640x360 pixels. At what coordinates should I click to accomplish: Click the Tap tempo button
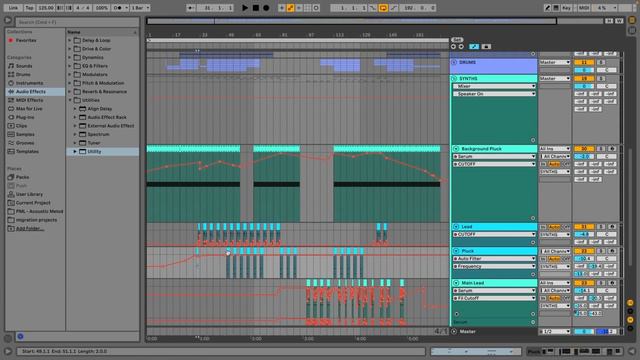tap(29, 8)
